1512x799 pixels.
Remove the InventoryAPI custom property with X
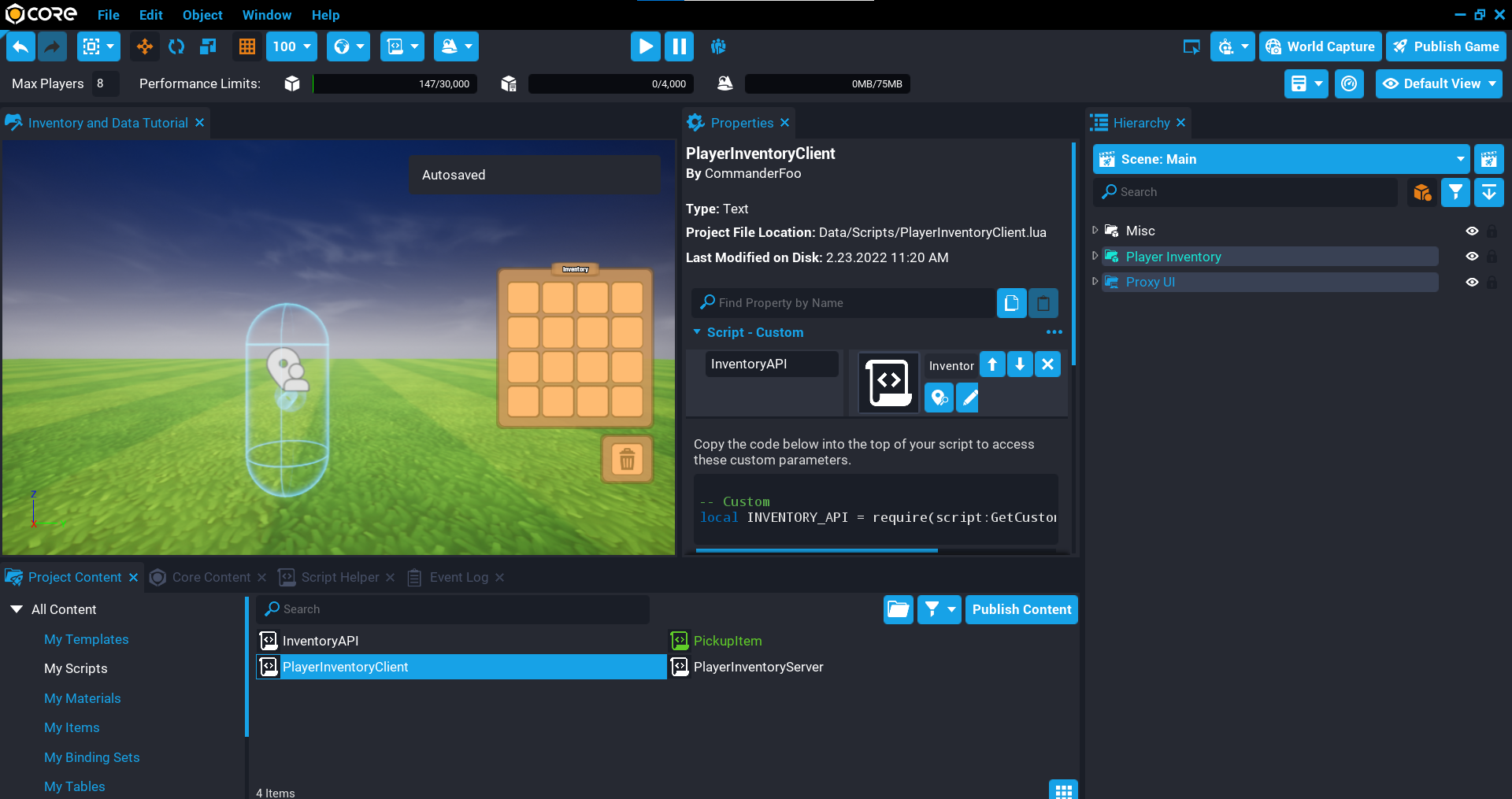(x=1047, y=364)
